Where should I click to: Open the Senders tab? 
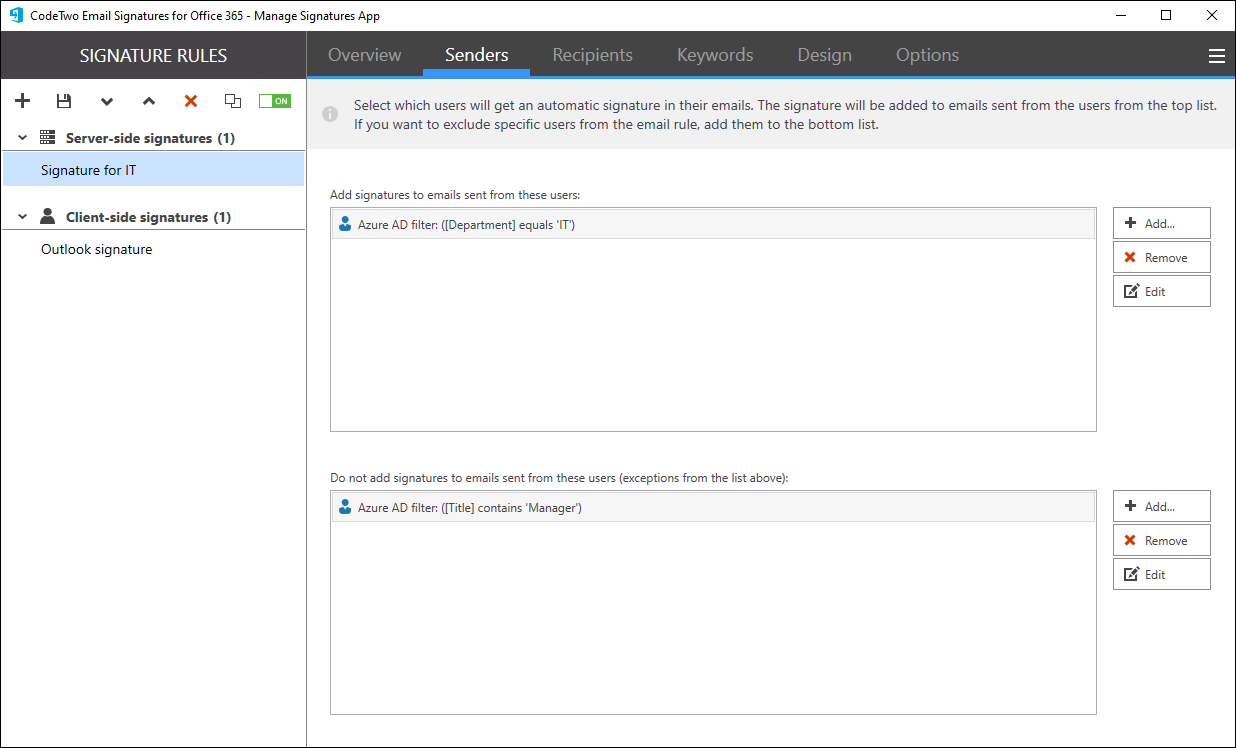476,55
